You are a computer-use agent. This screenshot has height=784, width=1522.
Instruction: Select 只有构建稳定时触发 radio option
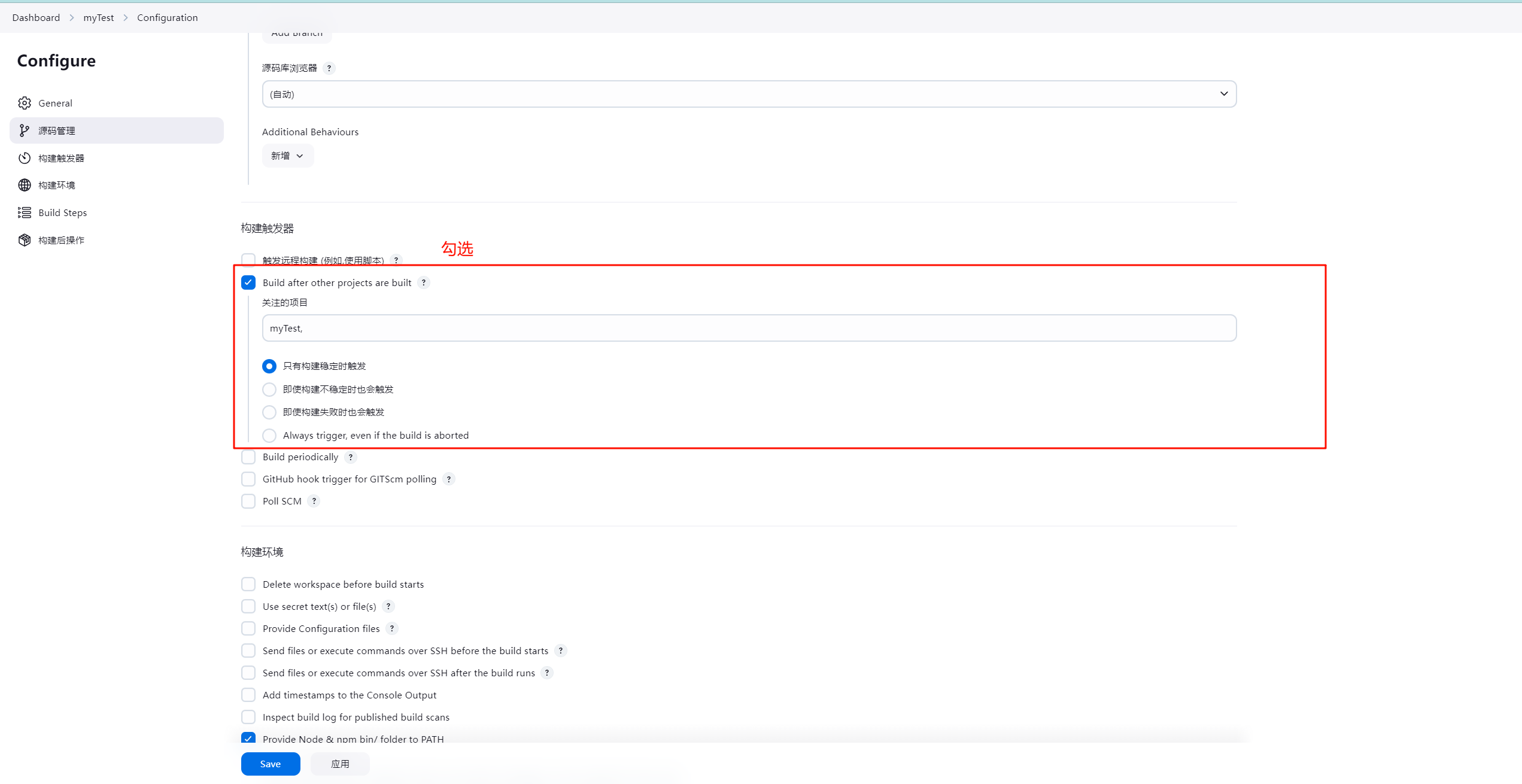point(269,366)
